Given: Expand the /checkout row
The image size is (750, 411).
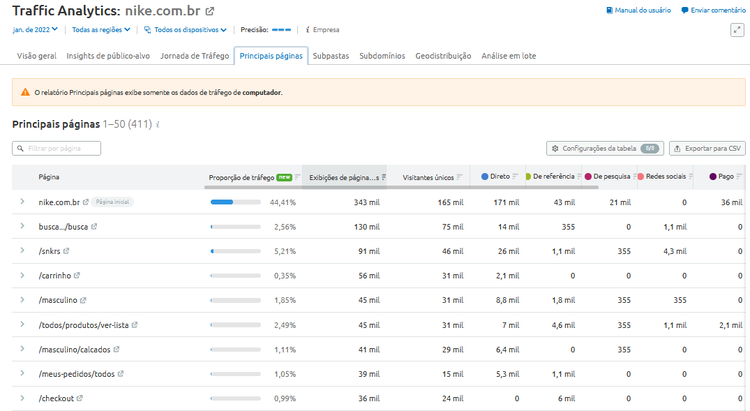Looking at the screenshot, I should (x=22, y=398).
